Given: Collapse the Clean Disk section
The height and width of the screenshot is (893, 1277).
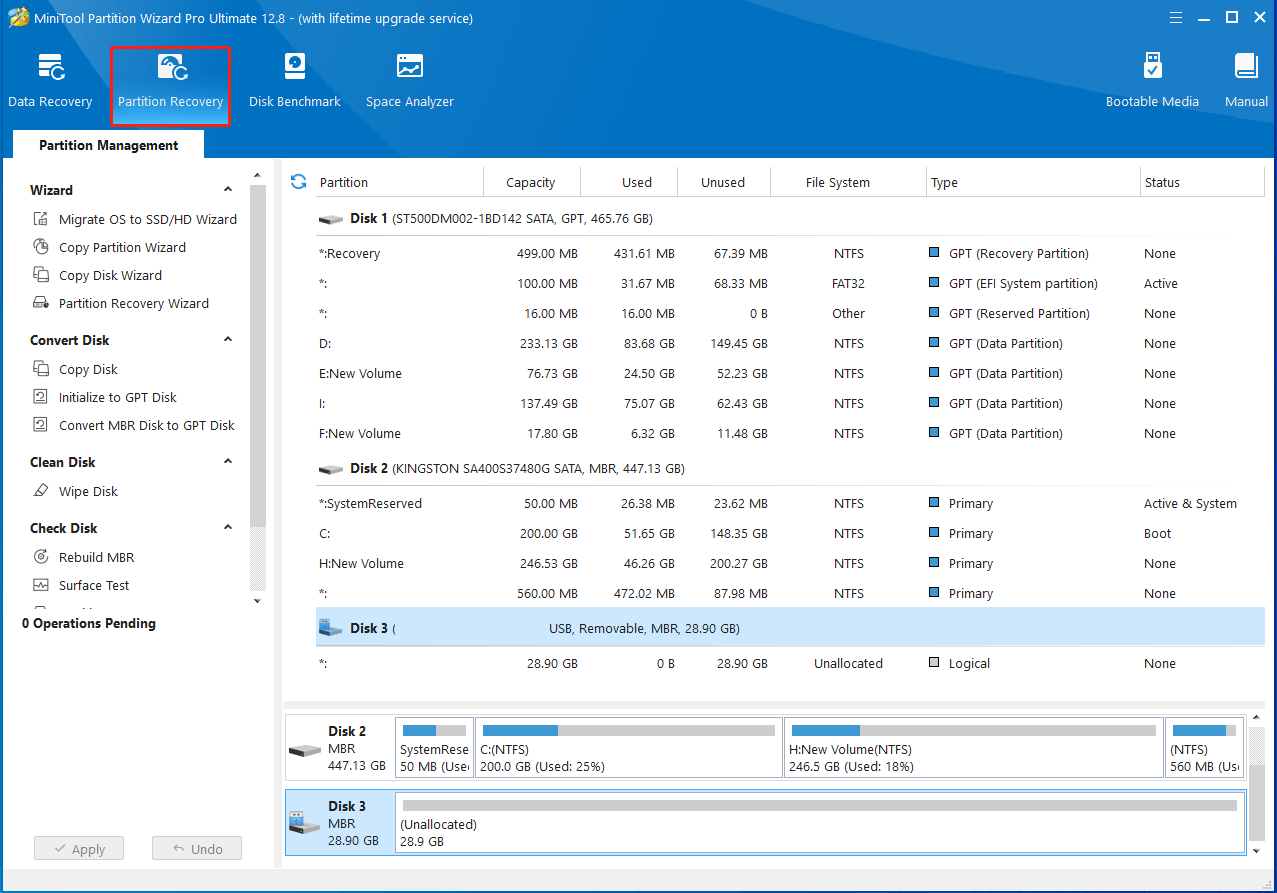Looking at the screenshot, I should coord(228,462).
